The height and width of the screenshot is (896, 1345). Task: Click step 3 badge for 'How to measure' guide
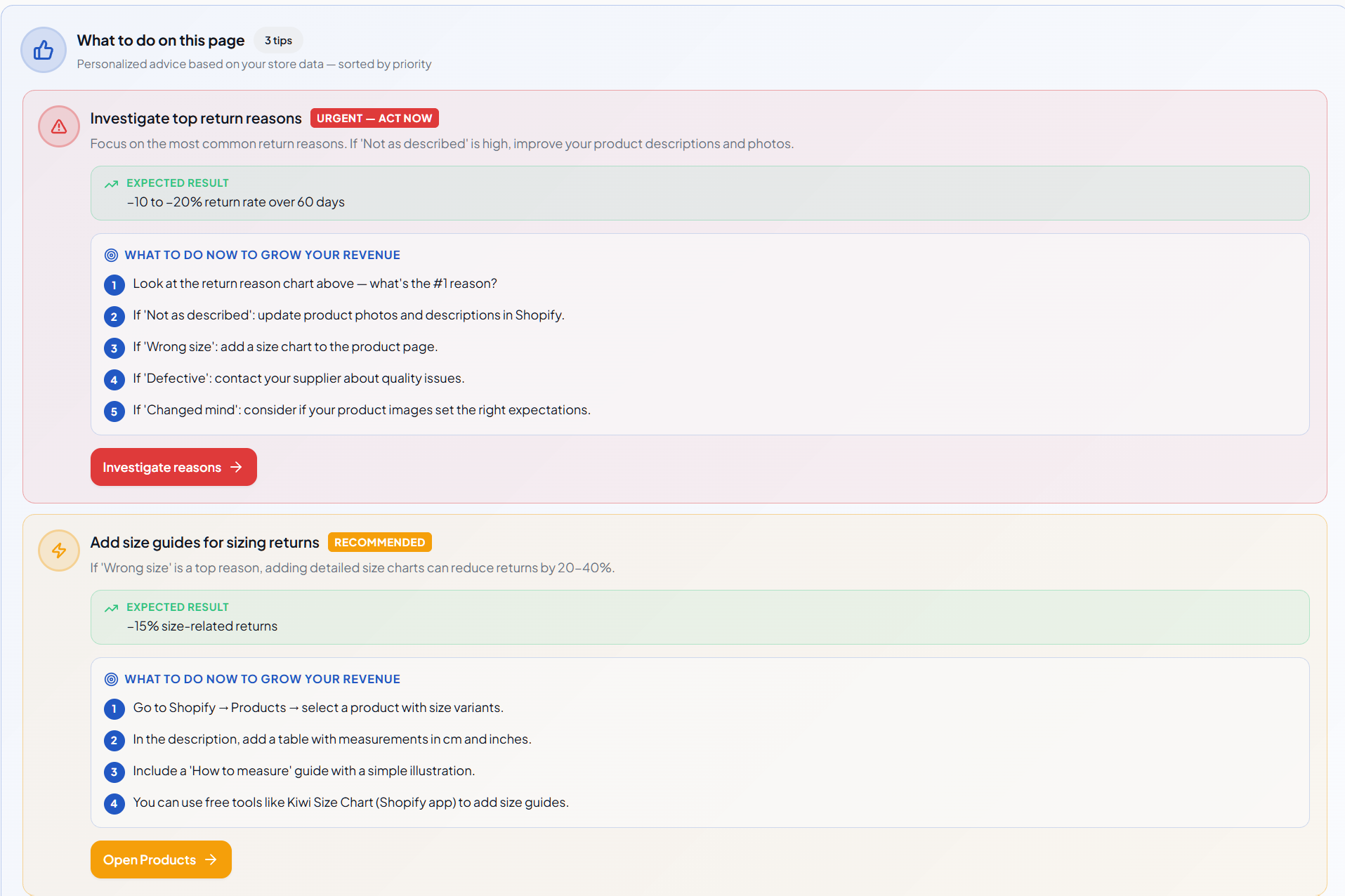(114, 772)
